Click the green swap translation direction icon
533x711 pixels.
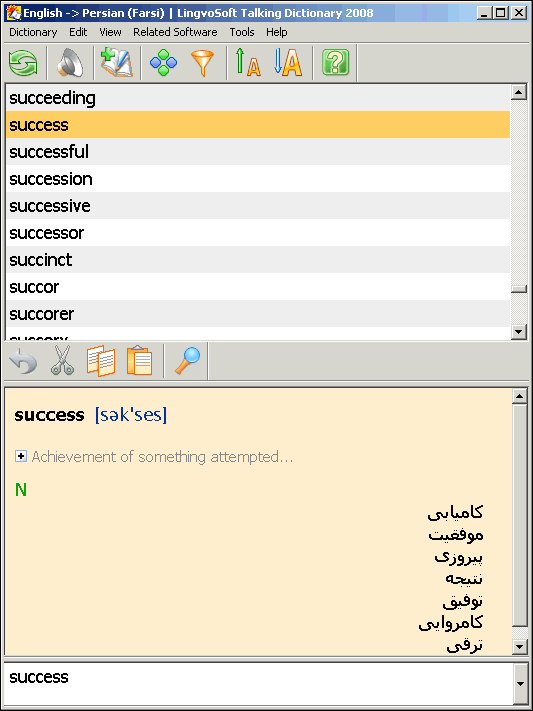tap(24, 63)
